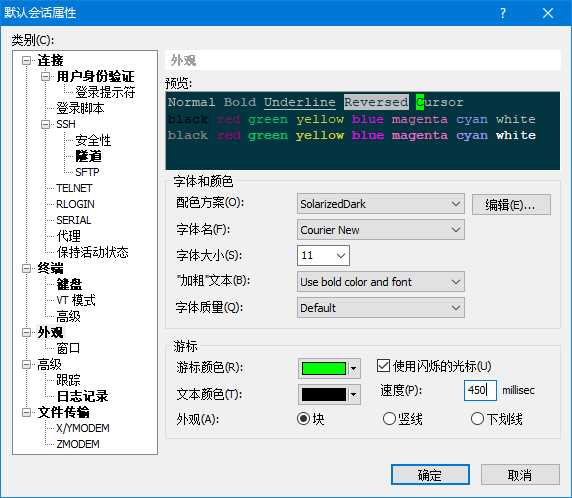Open the 配色方案 SolarizedDark dropdown
Image resolution: width=572 pixels, height=498 pixels.
[380, 204]
